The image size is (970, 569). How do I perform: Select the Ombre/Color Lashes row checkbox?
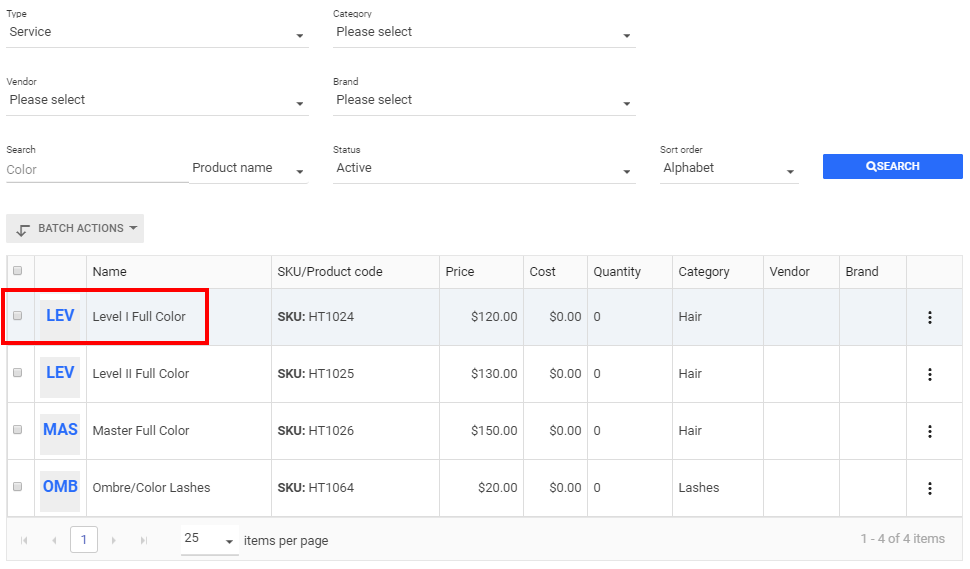click(17, 487)
